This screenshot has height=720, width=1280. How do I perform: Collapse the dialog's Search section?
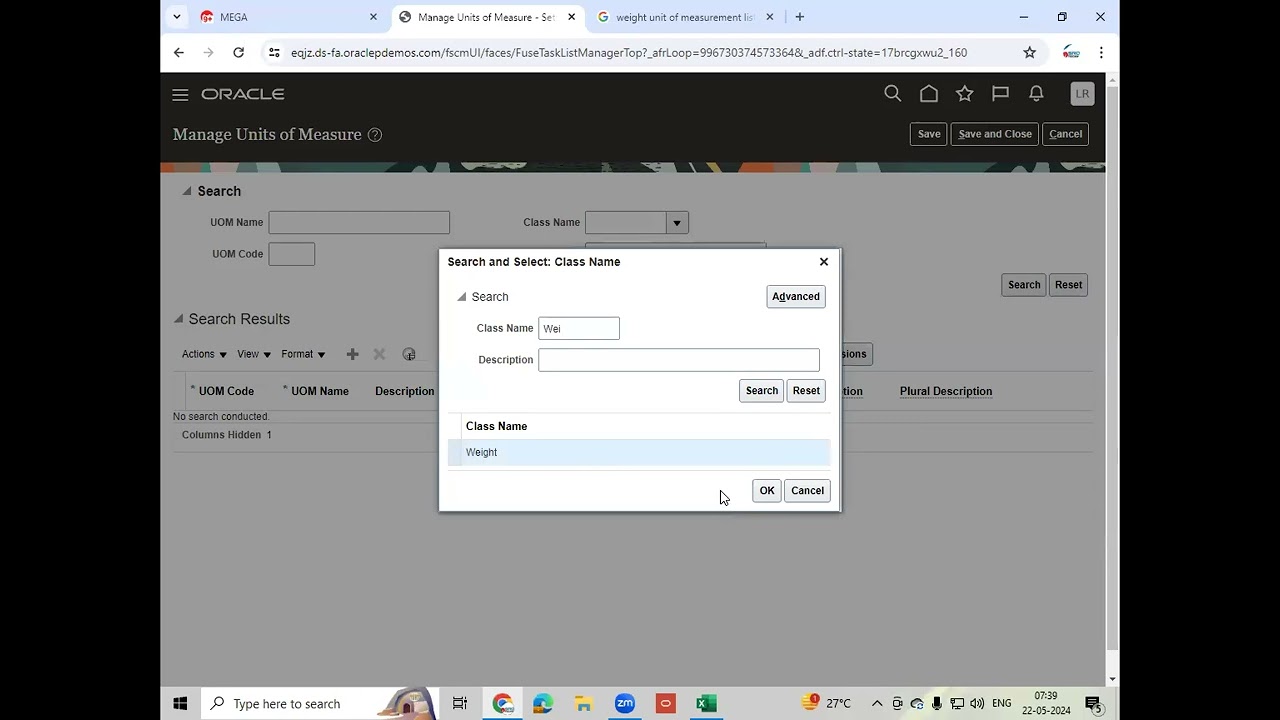point(461,297)
